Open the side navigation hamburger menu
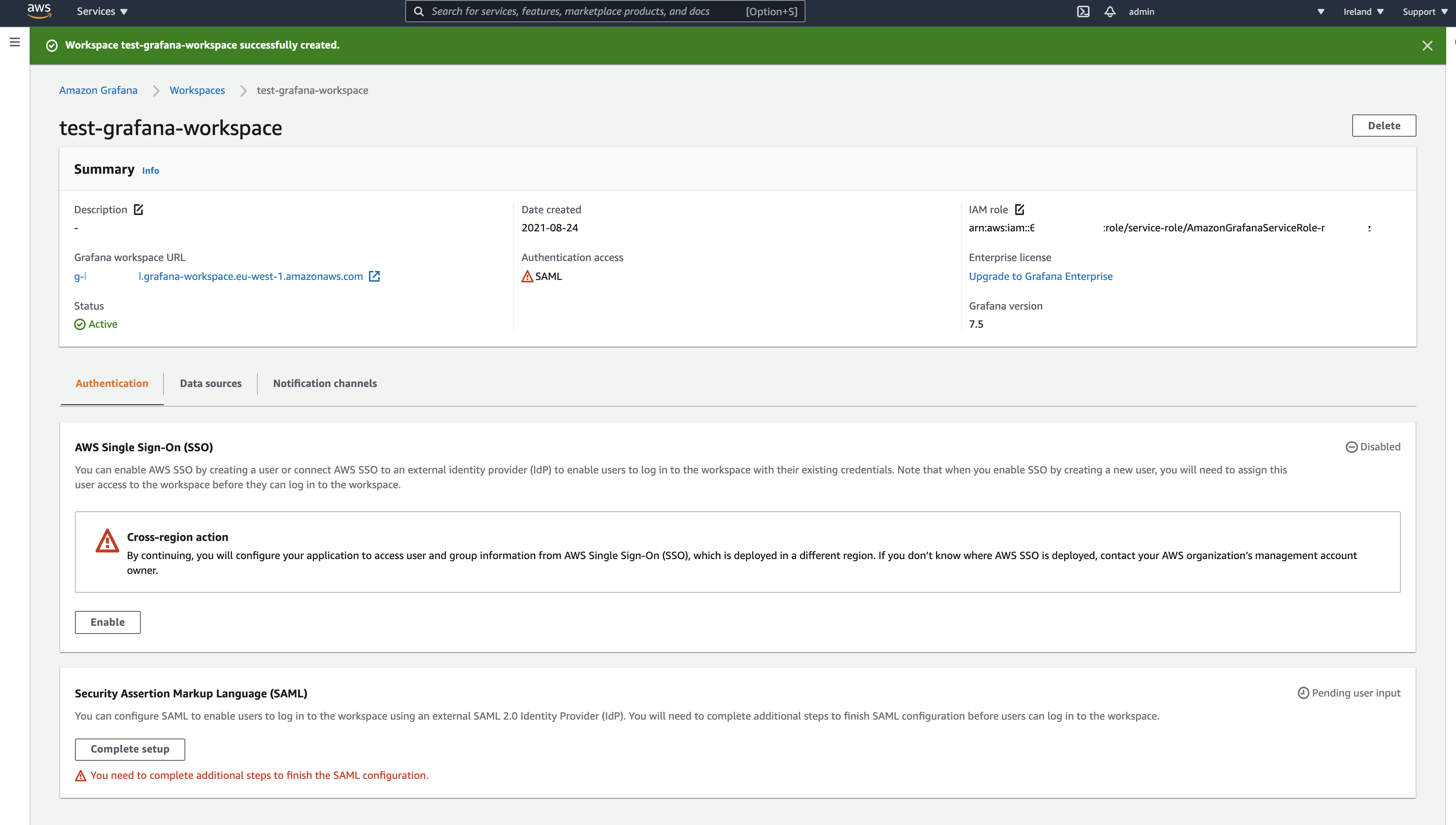Image resolution: width=1456 pixels, height=825 pixels. pos(14,41)
